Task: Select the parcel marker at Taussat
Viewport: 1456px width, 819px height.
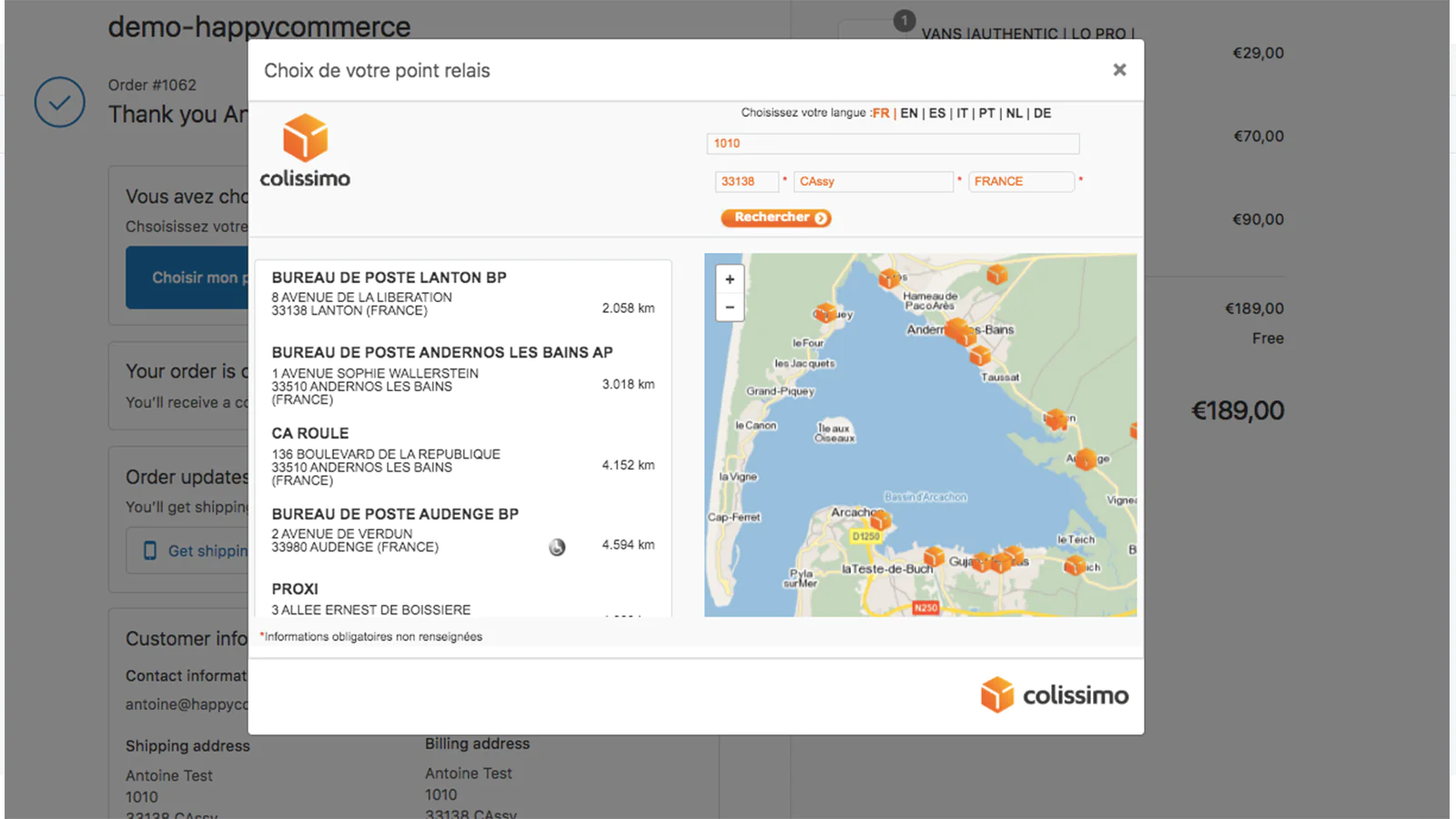Action: (980, 355)
